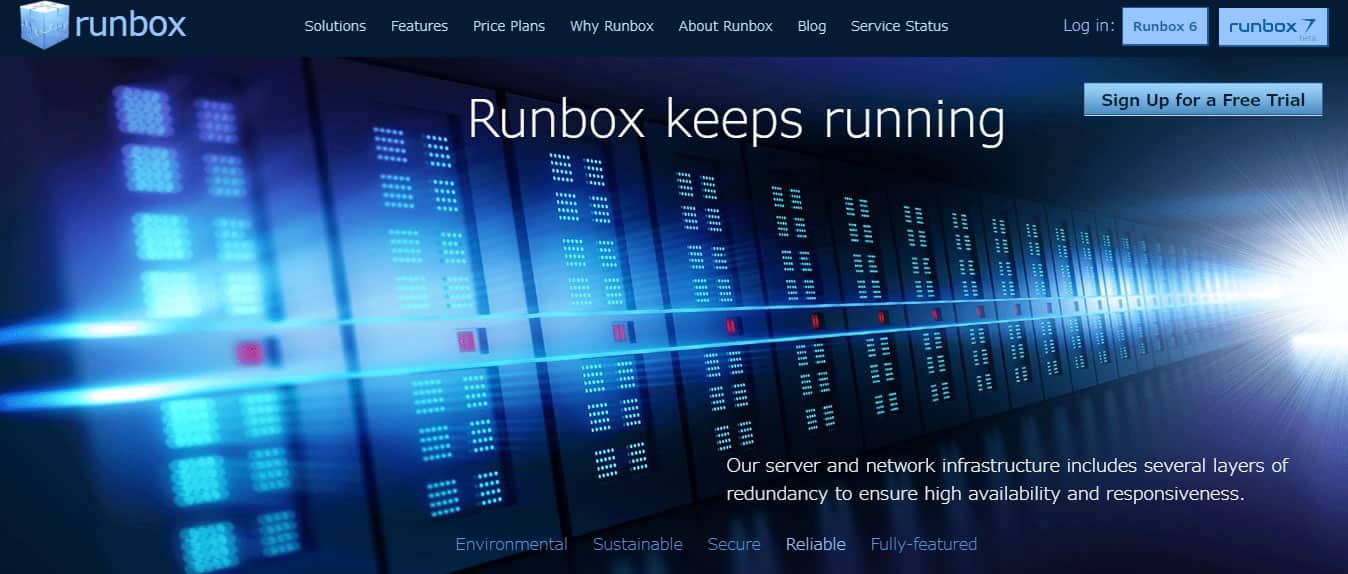
Task: Click the server redundancy description text
Action: (x=1007, y=479)
